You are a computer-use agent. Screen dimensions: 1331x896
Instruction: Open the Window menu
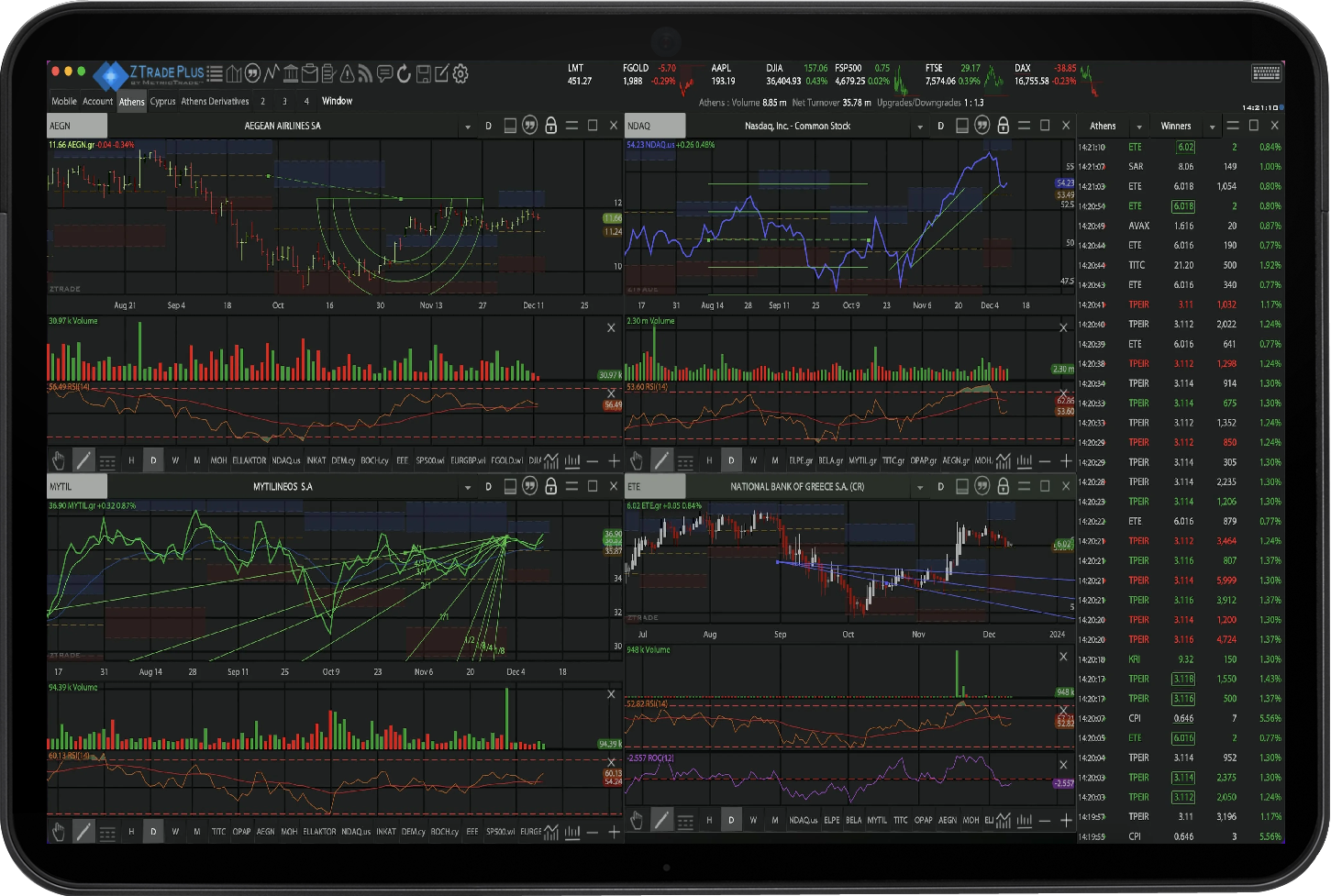[337, 101]
